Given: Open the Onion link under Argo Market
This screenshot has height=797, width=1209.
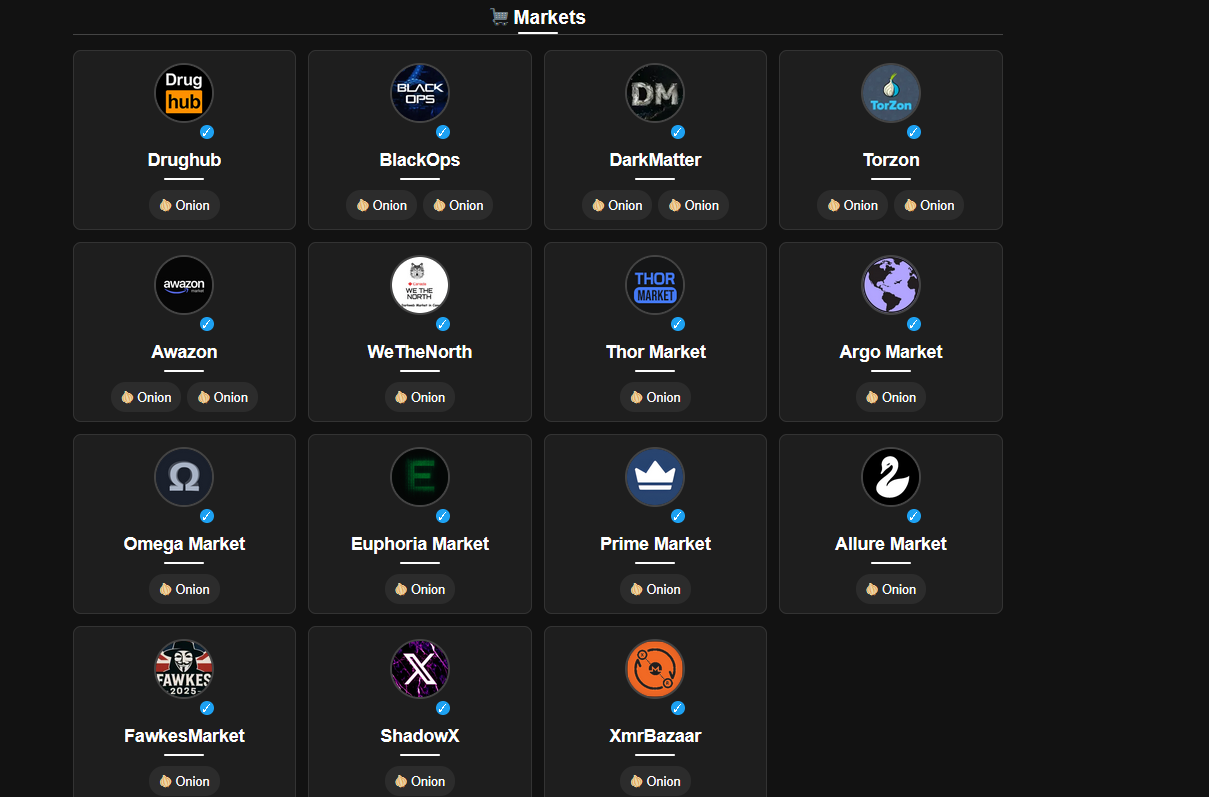Looking at the screenshot, I should coord(891,397).
